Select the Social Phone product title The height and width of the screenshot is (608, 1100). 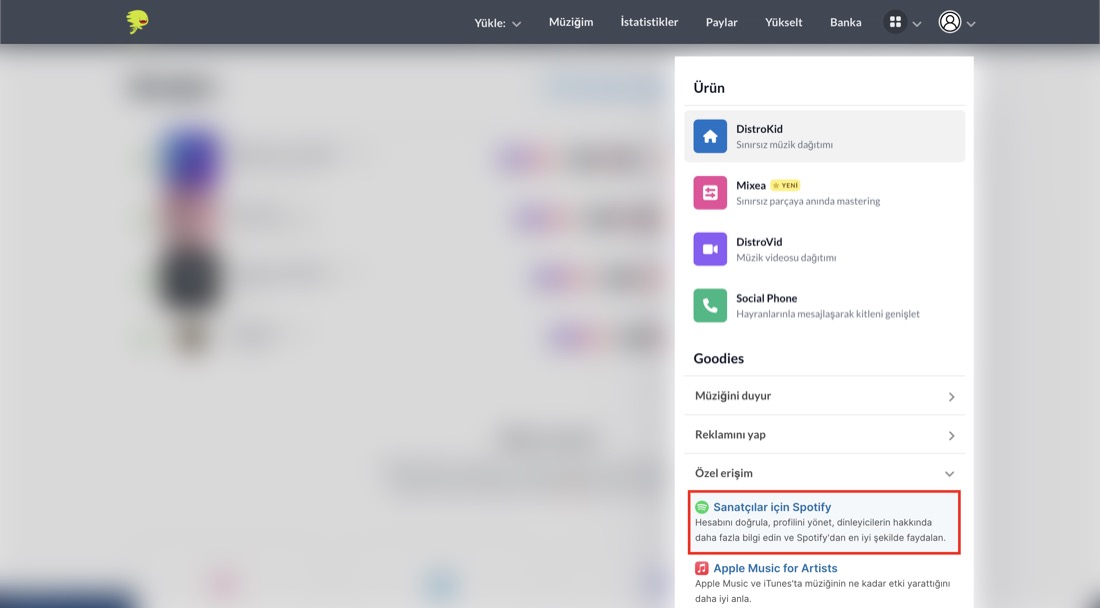point(766,298)
